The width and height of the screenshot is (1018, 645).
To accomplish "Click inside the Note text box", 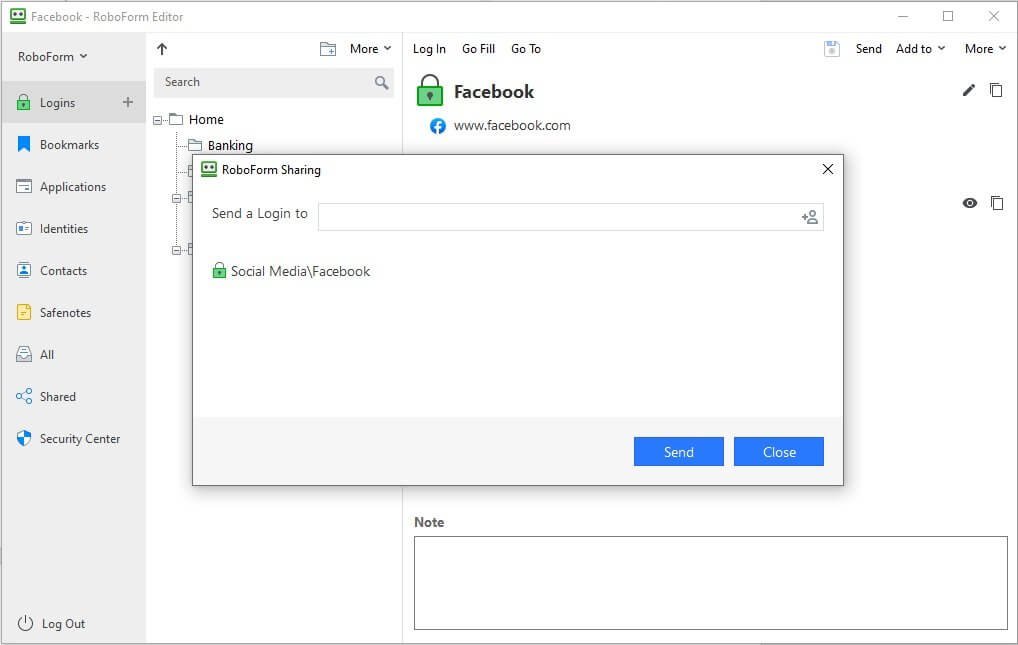I will (x=710, y=583).
